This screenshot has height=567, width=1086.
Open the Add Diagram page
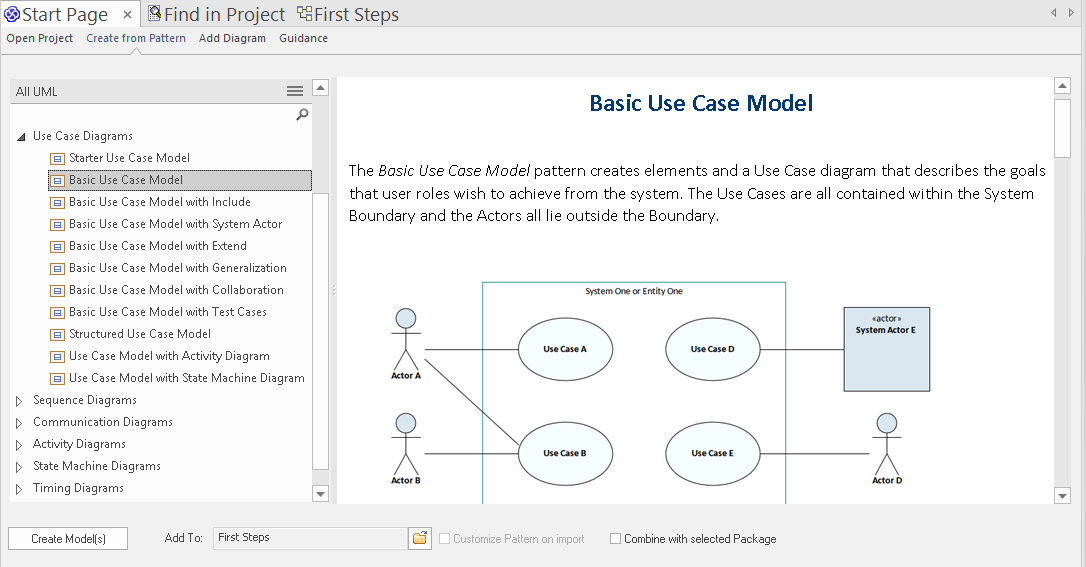[x=232, y=38]
